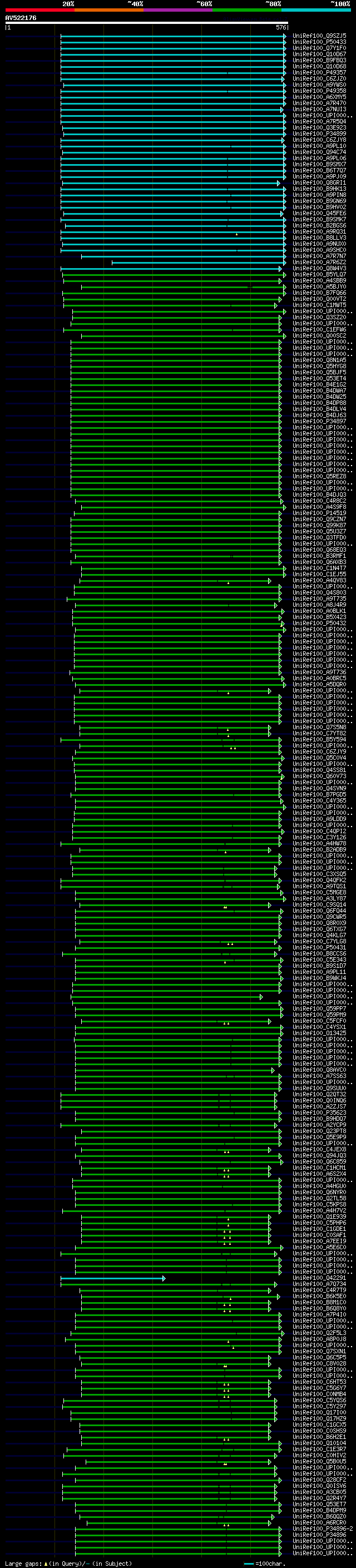Choose the UniRef100_Q4S803 hit
356x1568 pixels.
(319, 592)
